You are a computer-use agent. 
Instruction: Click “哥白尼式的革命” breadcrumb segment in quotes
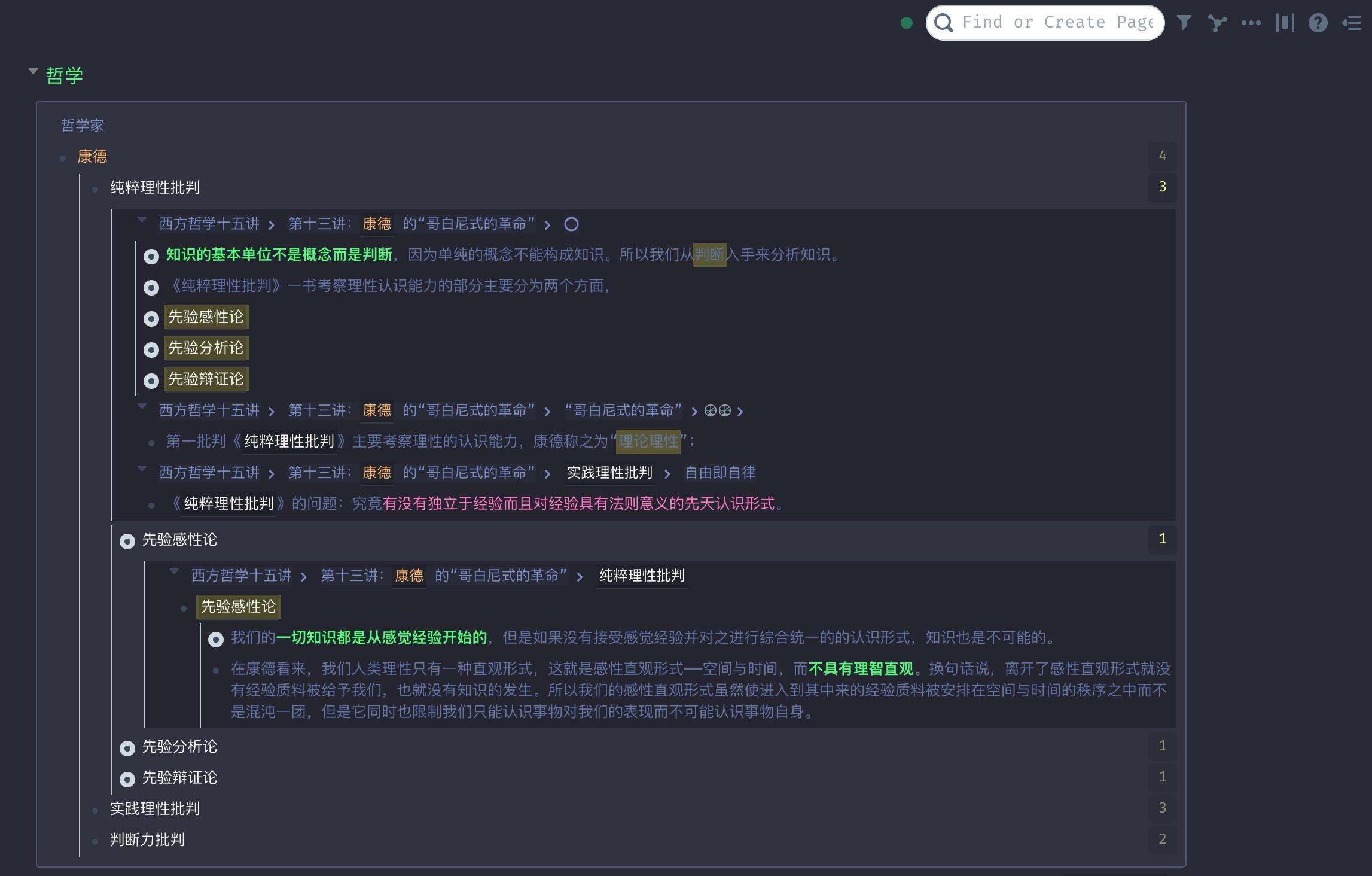[x=623, y=410]
